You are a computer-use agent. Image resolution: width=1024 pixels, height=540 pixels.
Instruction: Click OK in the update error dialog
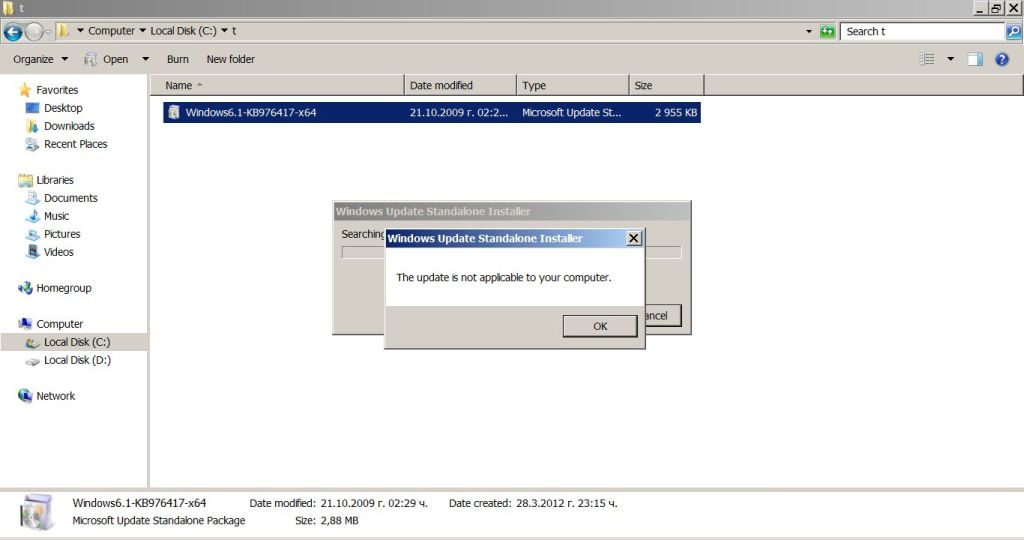click(x=599, y=326)
